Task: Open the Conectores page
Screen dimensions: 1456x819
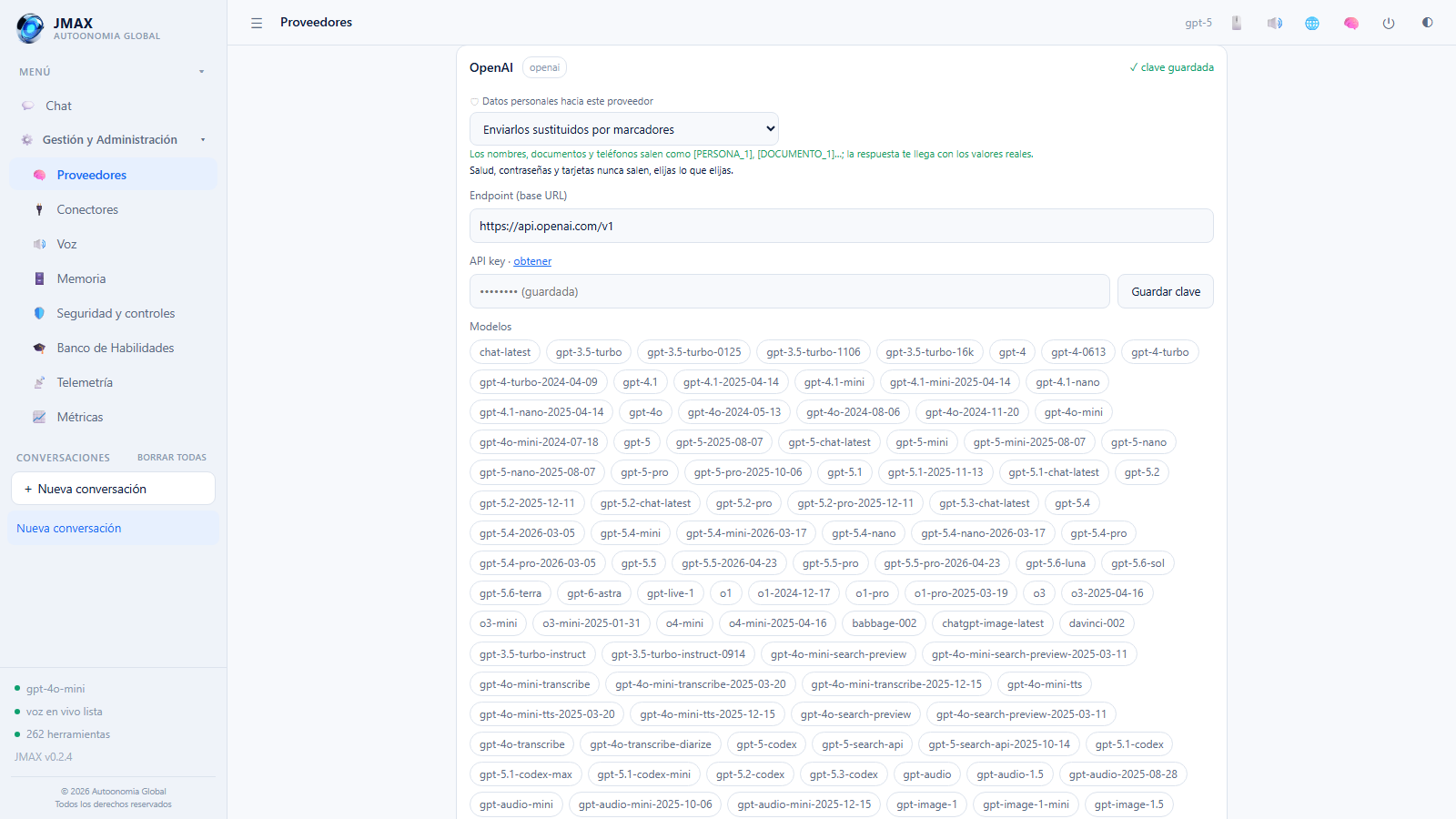Action: coord(113,209)
